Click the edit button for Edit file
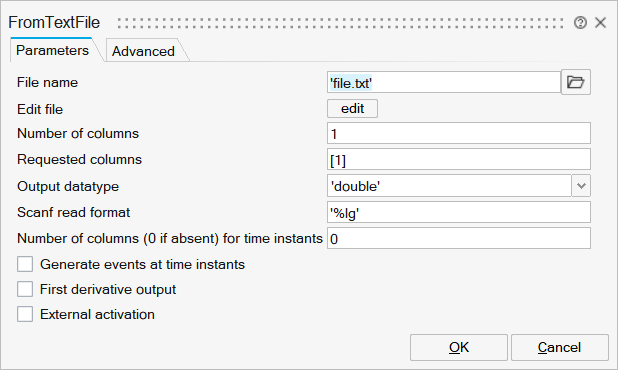Screen dimensions: 618x370 coord(352,108)
